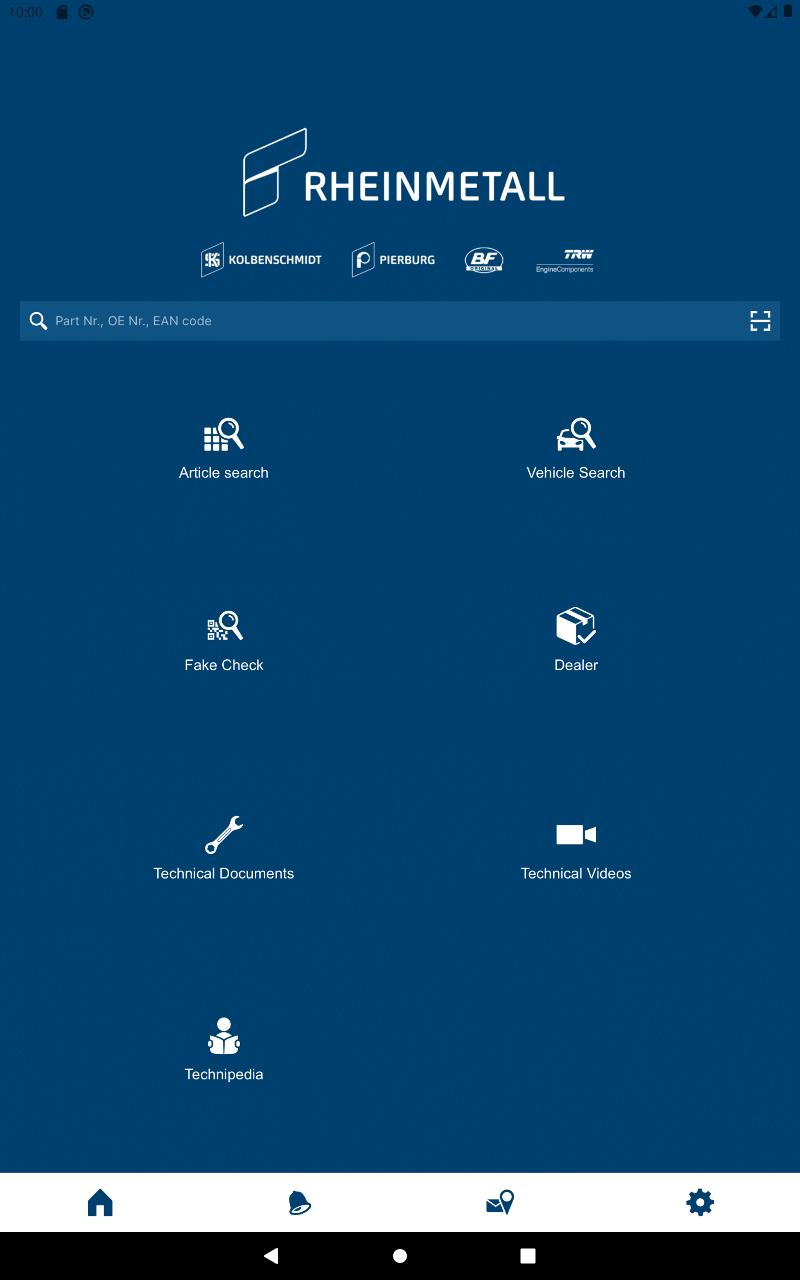Open Vehicle Search car icon

click(576, 435)
